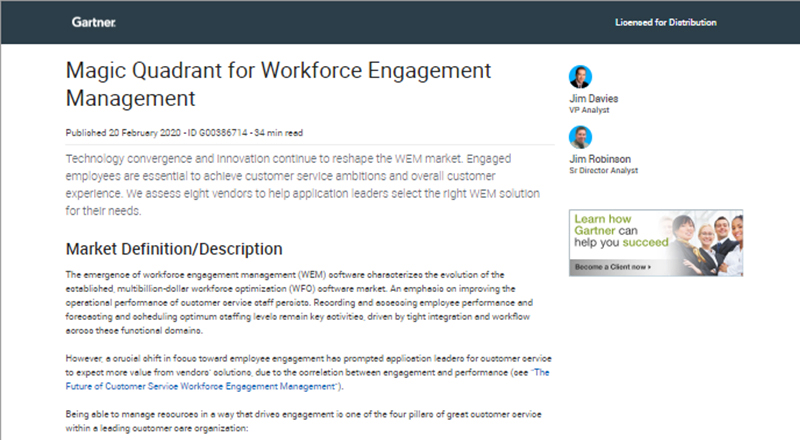Click the paragraph starting Being able to manage
Image resolution: width=800 pixels, height=440 pixels.
tap(304, 421)
